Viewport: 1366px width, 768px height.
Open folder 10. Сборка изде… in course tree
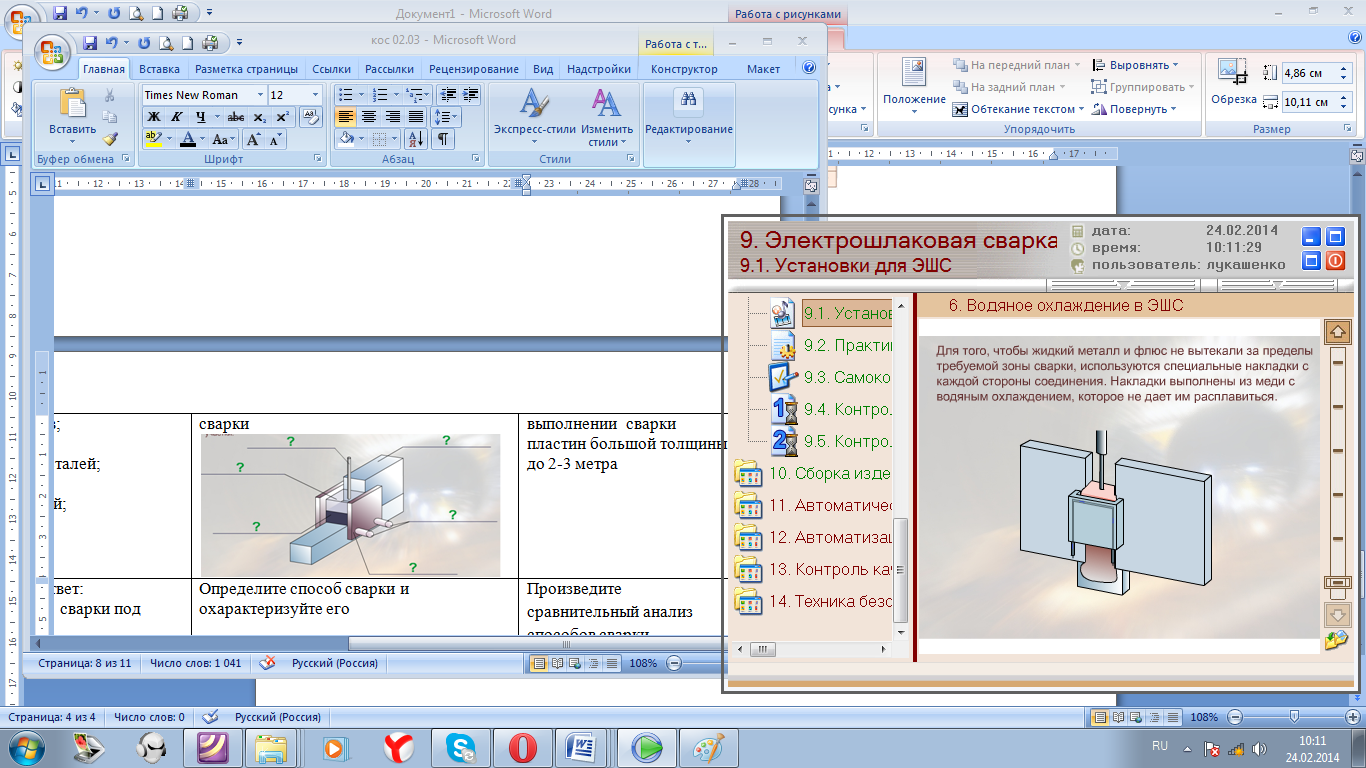coord(813,473)
